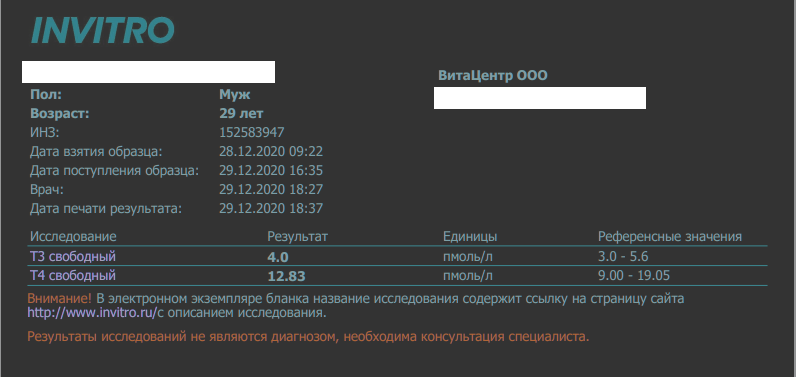Click the Результат column header
This screenshot has height=378, width=796.
pyautogui.click(x=297, y=236)
